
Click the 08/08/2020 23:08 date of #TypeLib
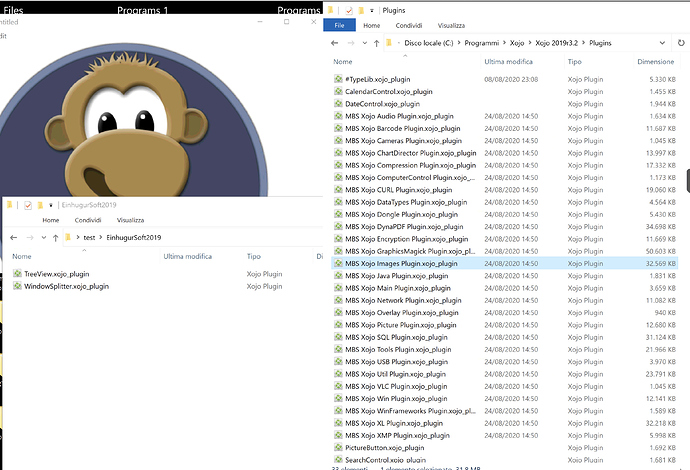click(511, 79)
